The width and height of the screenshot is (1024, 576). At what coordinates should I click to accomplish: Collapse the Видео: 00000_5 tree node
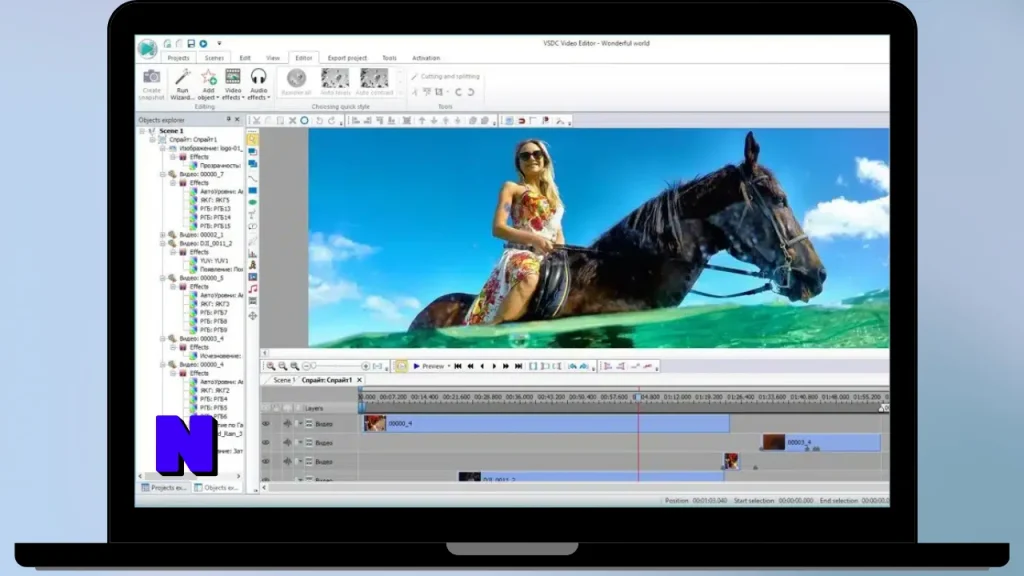(163, 278)
